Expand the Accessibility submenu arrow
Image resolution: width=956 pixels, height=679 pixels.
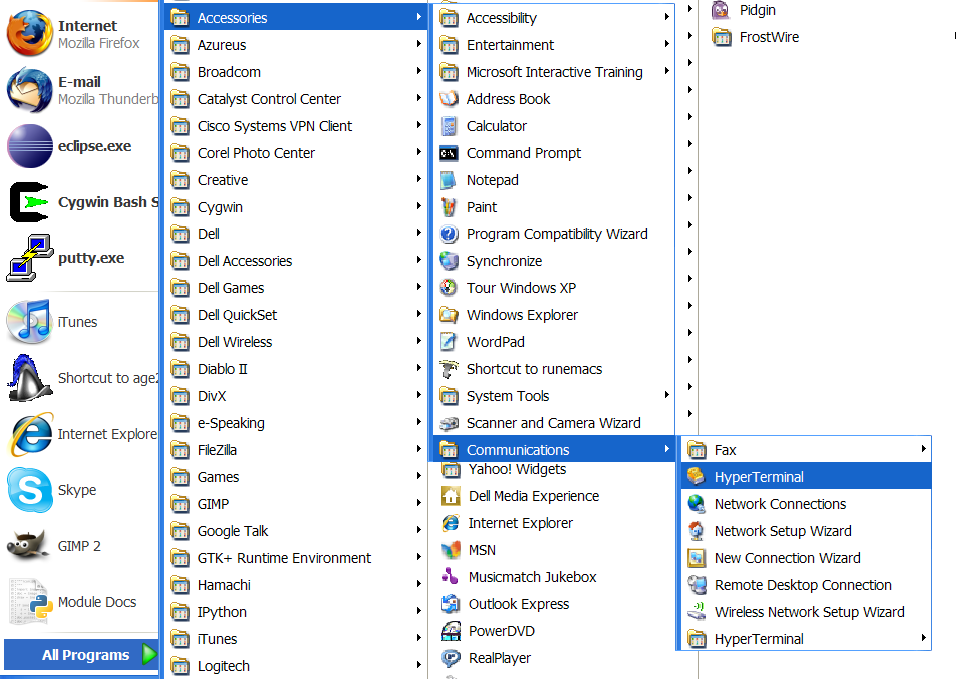(666, 17)
